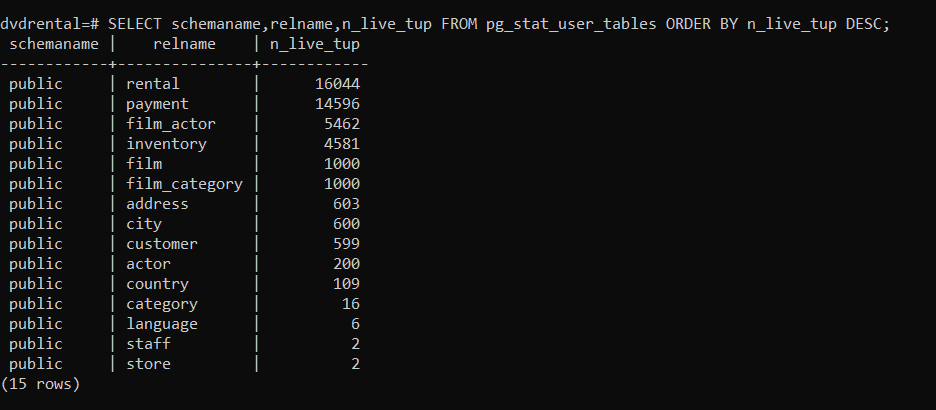Image resolution: width=936 pixels, height=410 pixels.
Task: Click the 14596 tuple count value
Action: coord(337,104)
